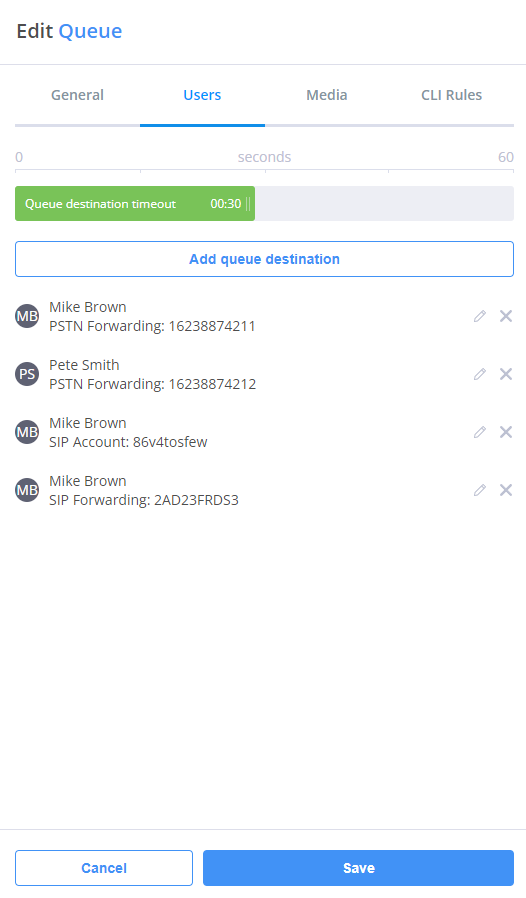Click Add queue destination button
Viewport: 526px width, 898px height.
[x=264, y=259]
